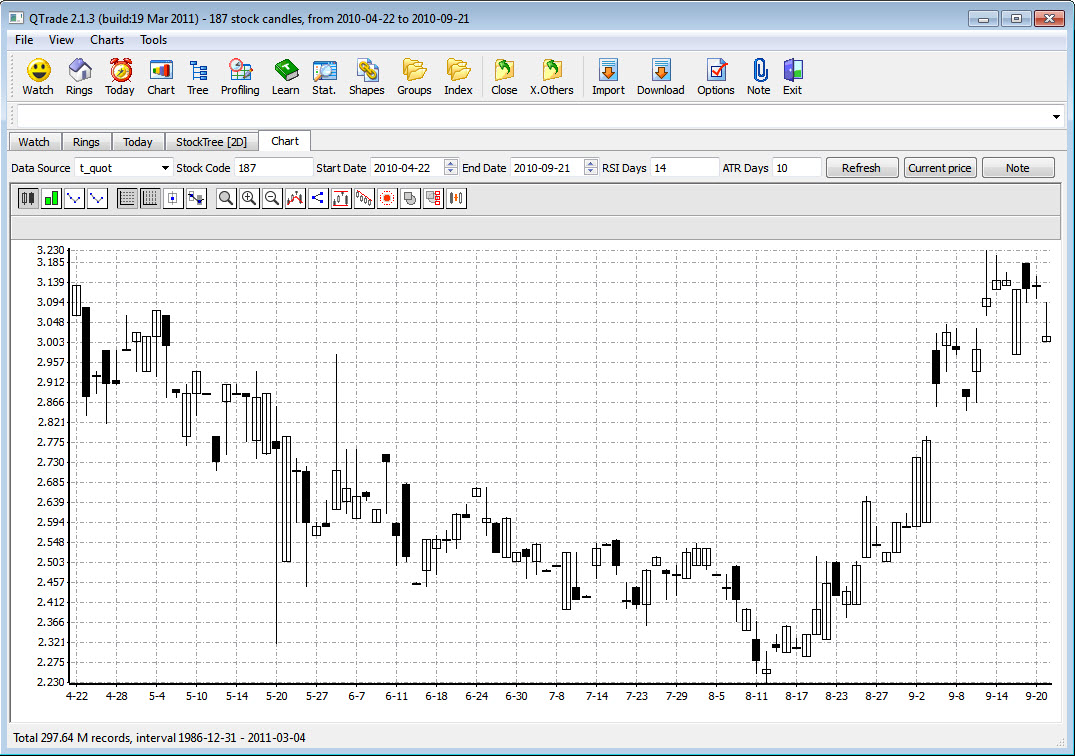Click the Download toolbar icon
Image resolution: width=1075 pixels, height=756 pixels.
(x=660, y=76)
